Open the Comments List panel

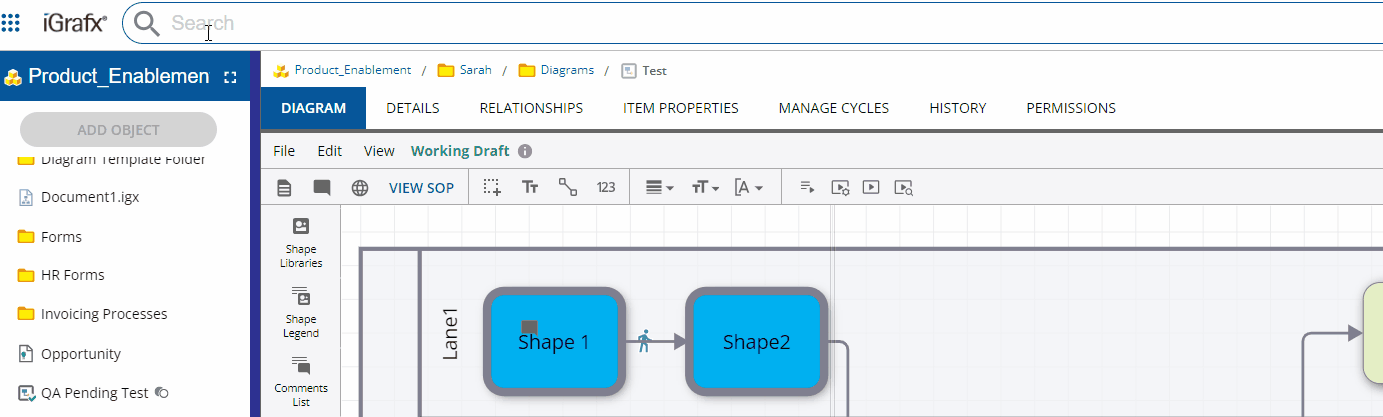coord(301,381)
